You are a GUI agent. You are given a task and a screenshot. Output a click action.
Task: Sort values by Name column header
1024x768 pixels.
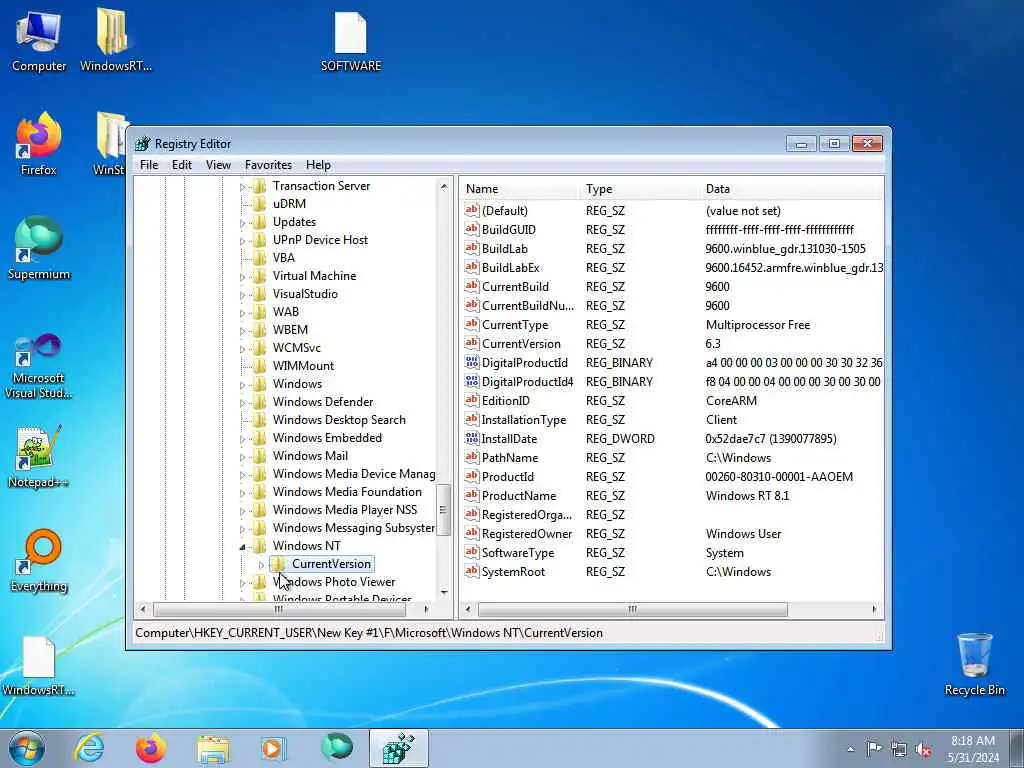520,189
